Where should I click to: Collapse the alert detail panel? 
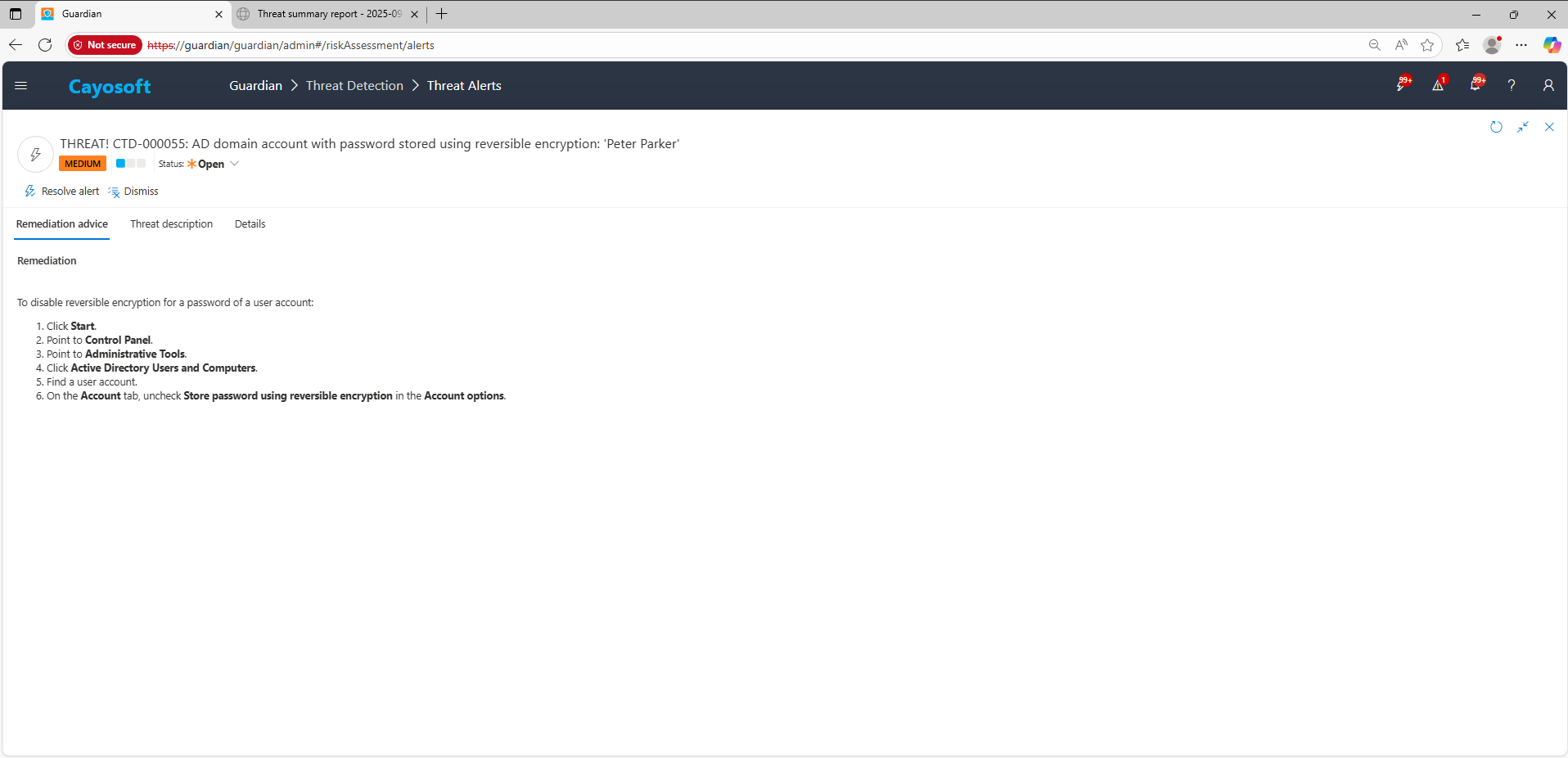[1523, 127]
